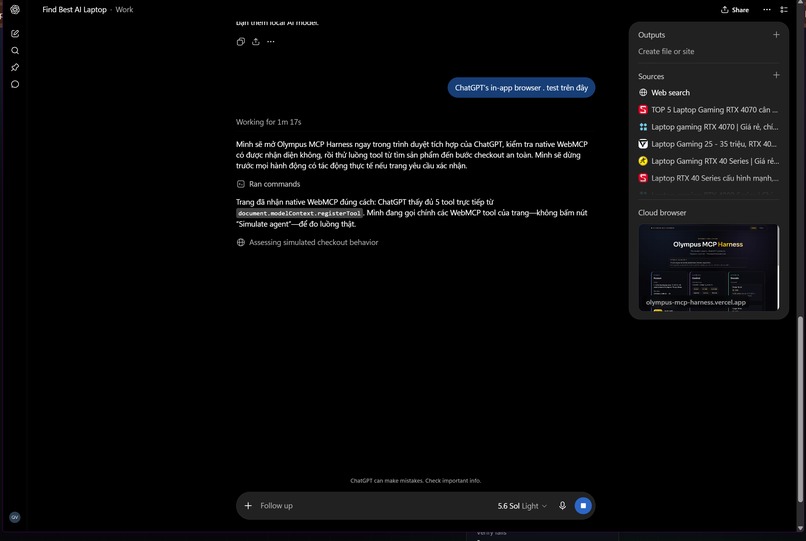
Task: Expand the Ran commands step
Action: pos(268,184)
